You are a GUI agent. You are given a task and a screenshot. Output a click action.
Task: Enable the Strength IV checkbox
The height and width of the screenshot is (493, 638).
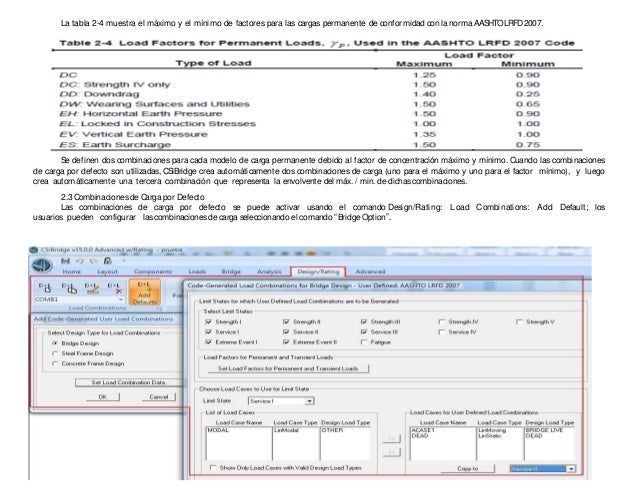[x=442, y=322]
